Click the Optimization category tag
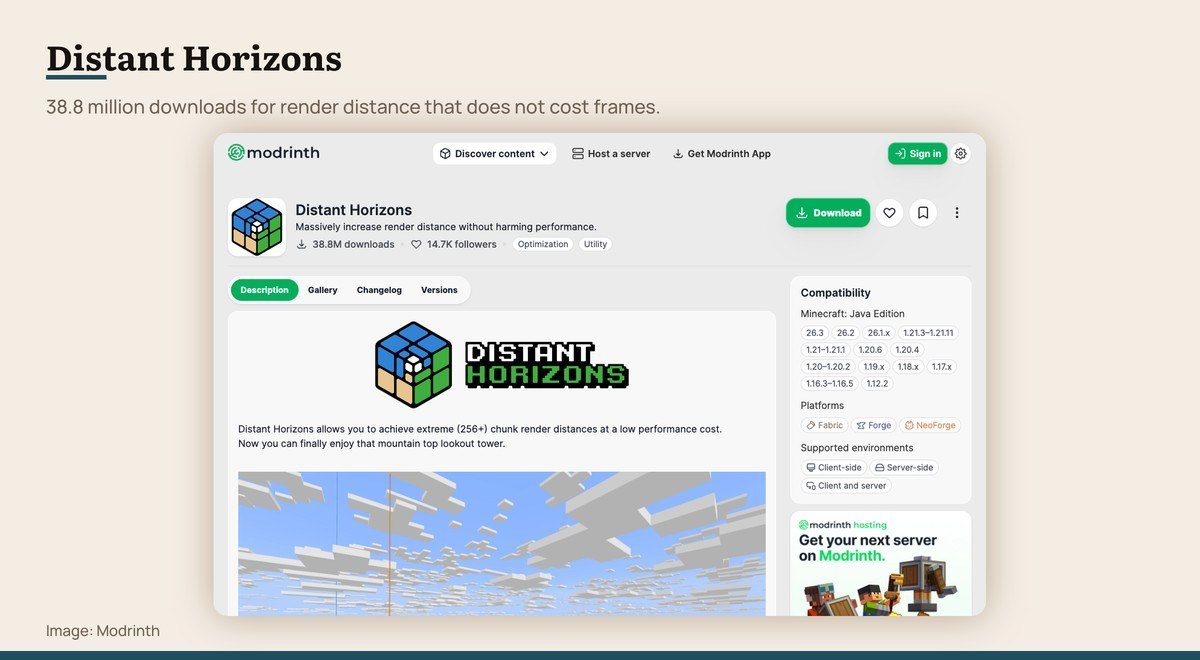This screenshot has height=660, width=1200. tap(543, 244)
